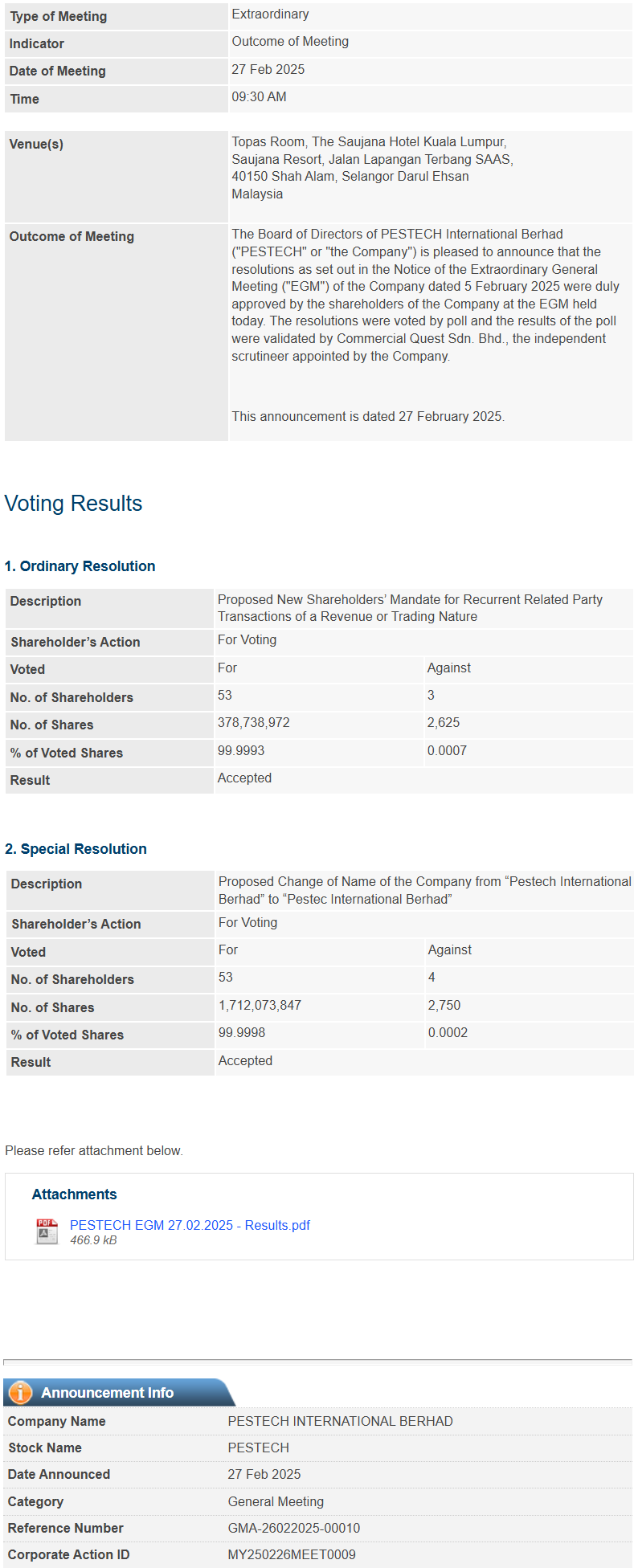
Task: Click the Voting Results heading
Action: [73, 504]
